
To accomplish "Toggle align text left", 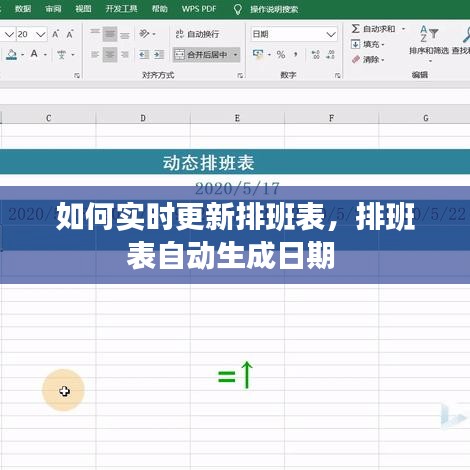I will [95, 55].
